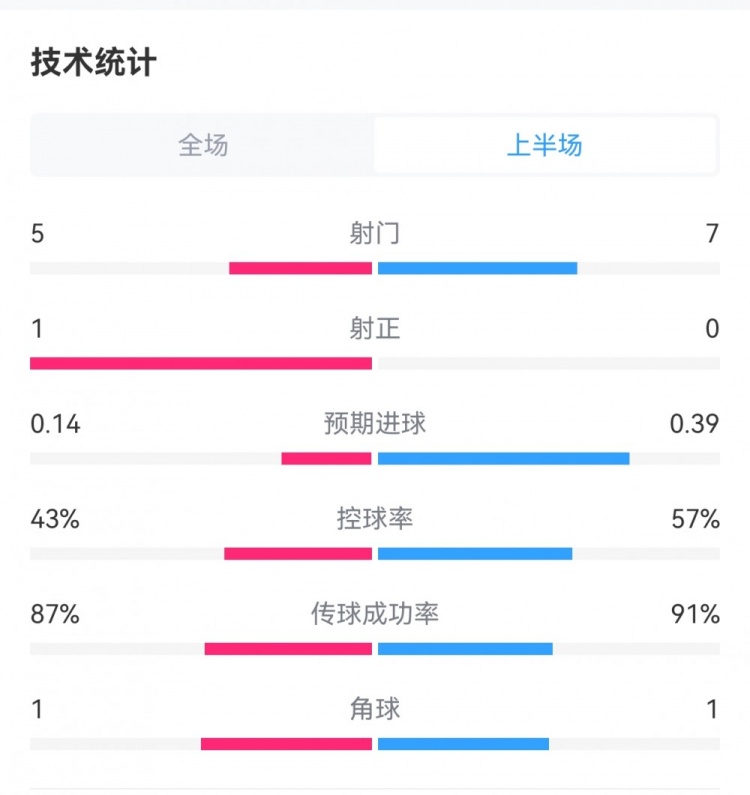Viewport: 750px width, 795px height.
Task: Tap the blue 预期进球 bar
Action: click(x=503, y=458)
